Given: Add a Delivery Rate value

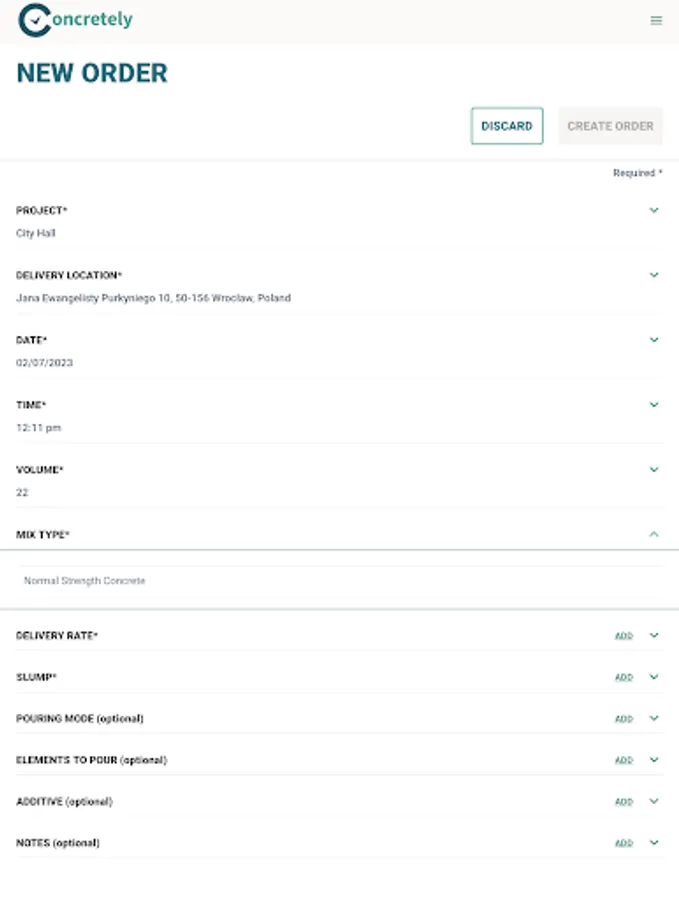Looking at the screenshot, I should point(624,636).
